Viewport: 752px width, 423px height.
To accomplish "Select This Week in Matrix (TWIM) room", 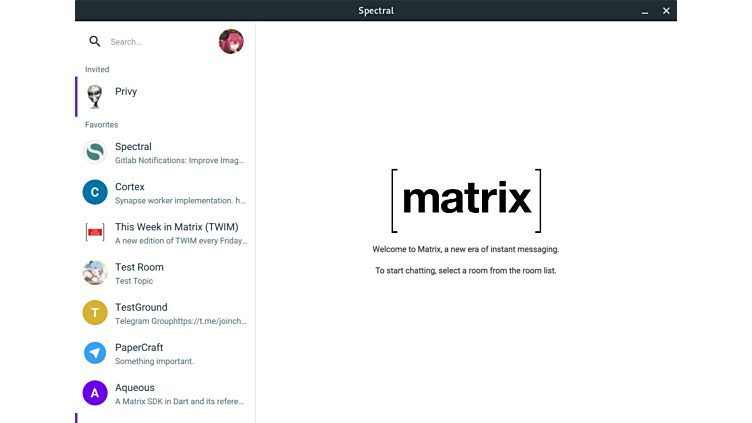I will [176, 227].
